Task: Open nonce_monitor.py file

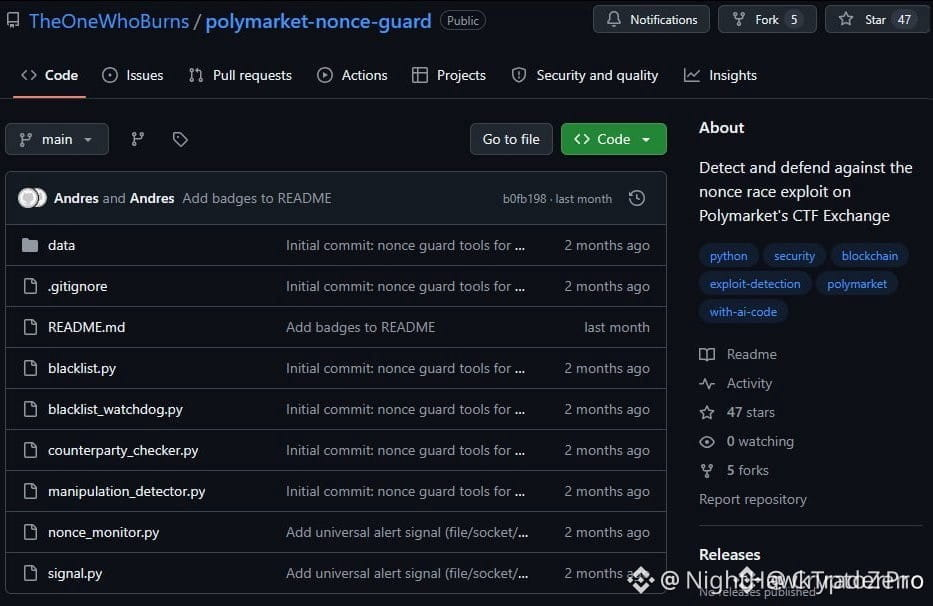Action: [x=104, y=533]
